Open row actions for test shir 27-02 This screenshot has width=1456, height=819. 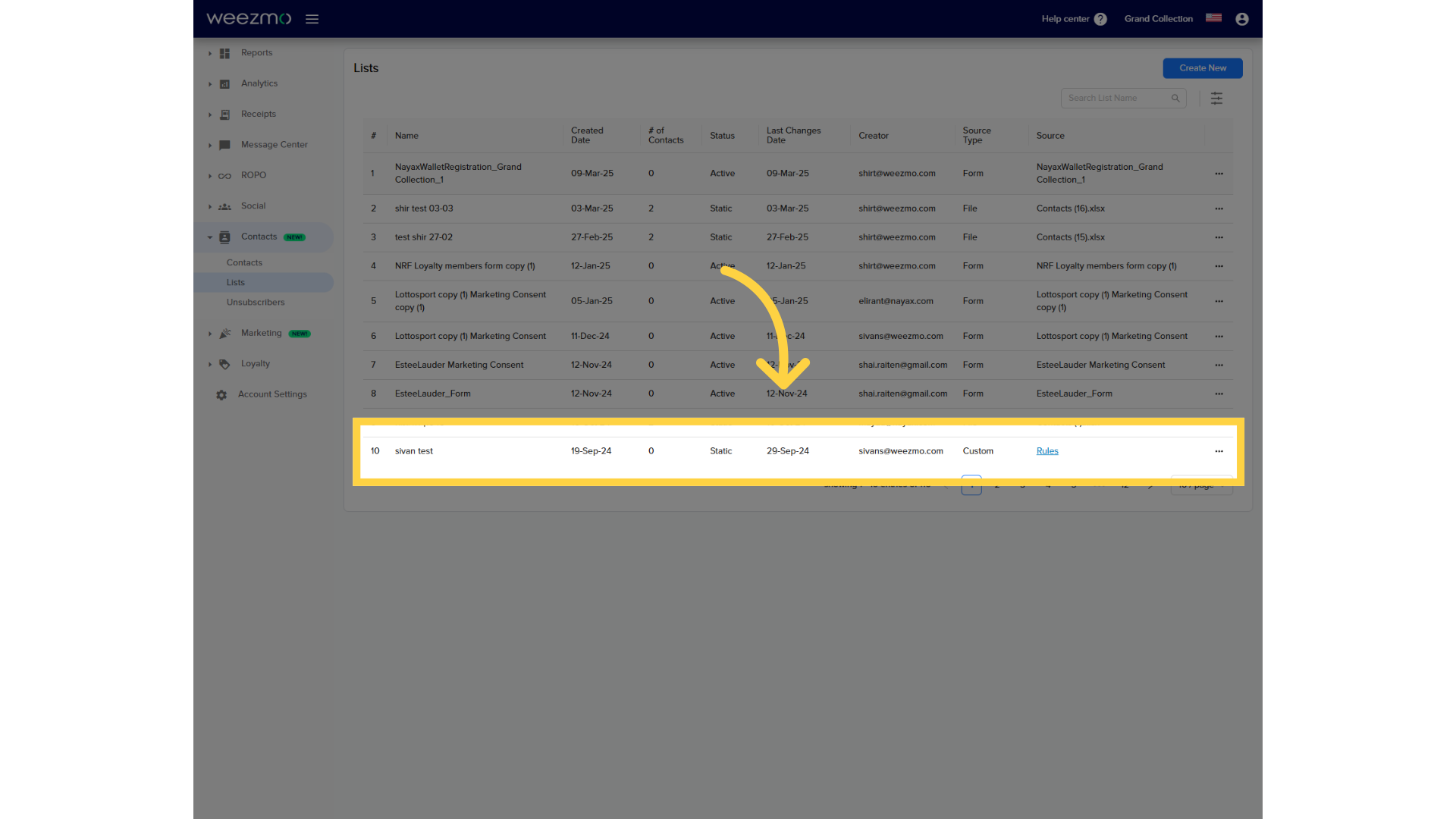pyautogui.click(x=1219, y=237)
